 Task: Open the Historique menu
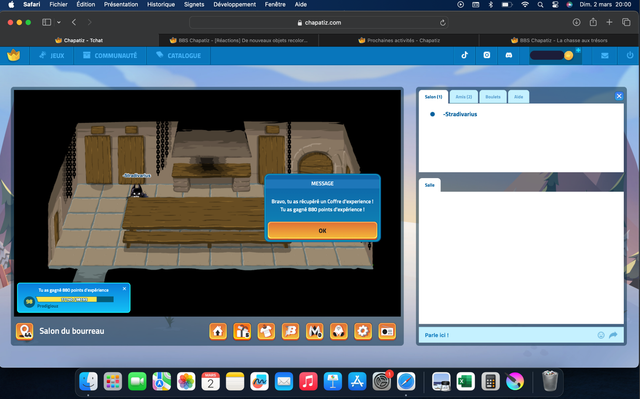161,4
